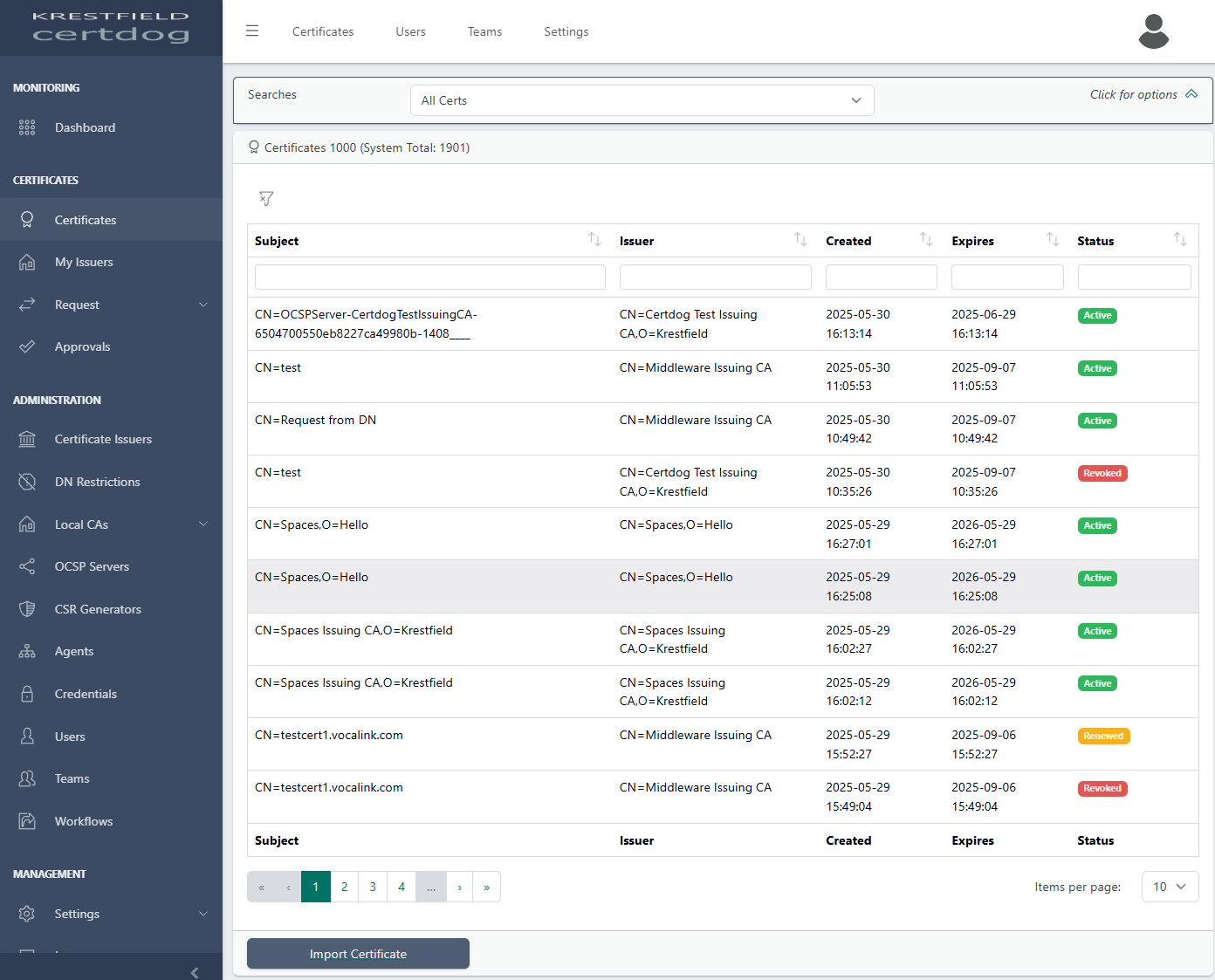Open Teams in top navigation
The height and width of the screenshot is (980, 1215).
[484, 31]
